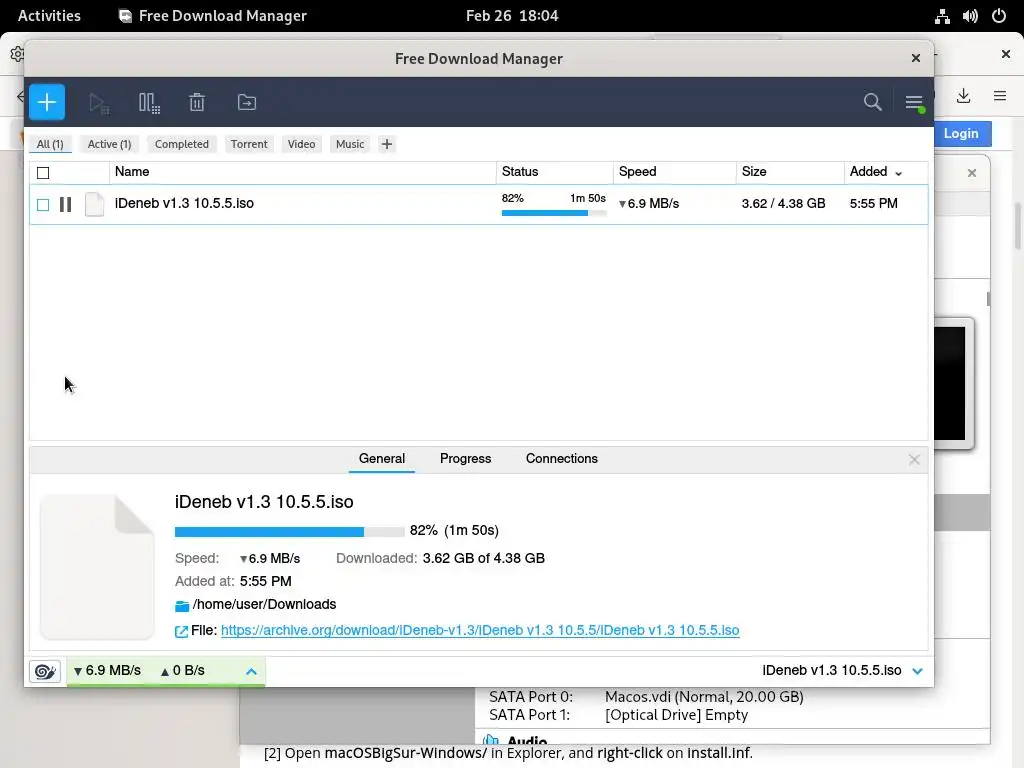Click the Speed column header
1024x768 pixels.
click(x=675, y=172)
